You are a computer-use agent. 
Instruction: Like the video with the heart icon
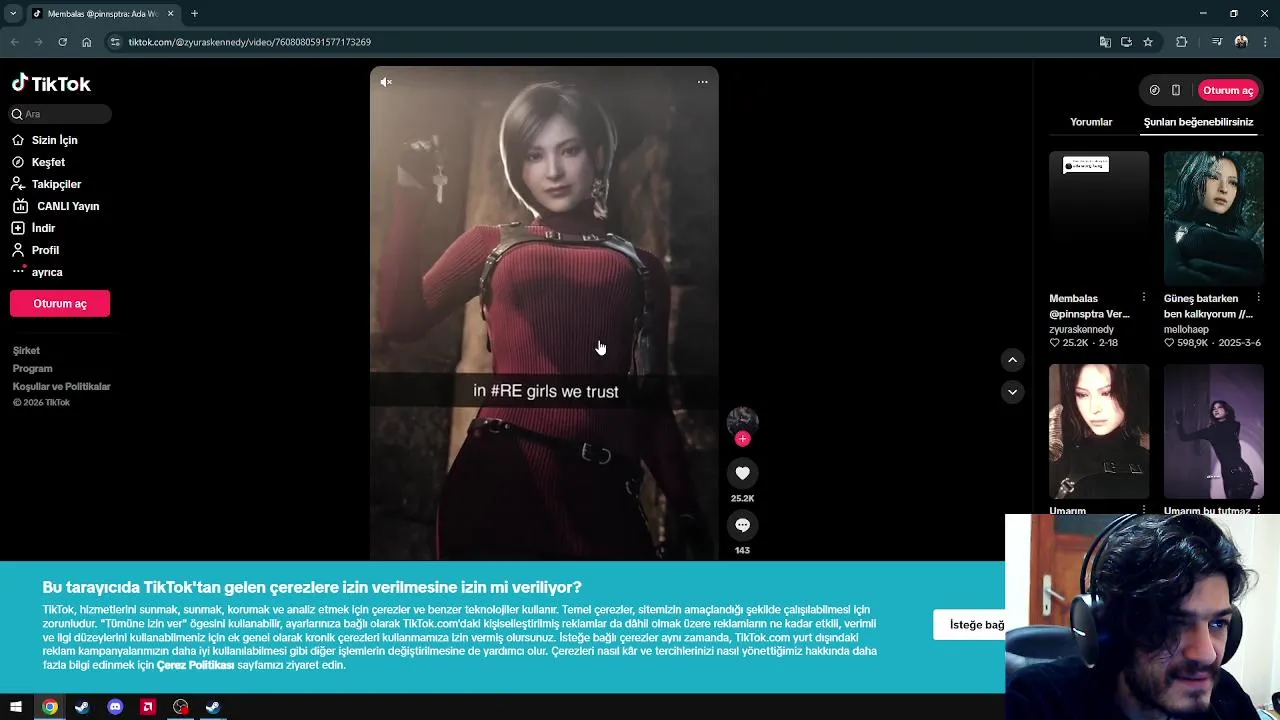pyautogui.click(x=742, y=473)
